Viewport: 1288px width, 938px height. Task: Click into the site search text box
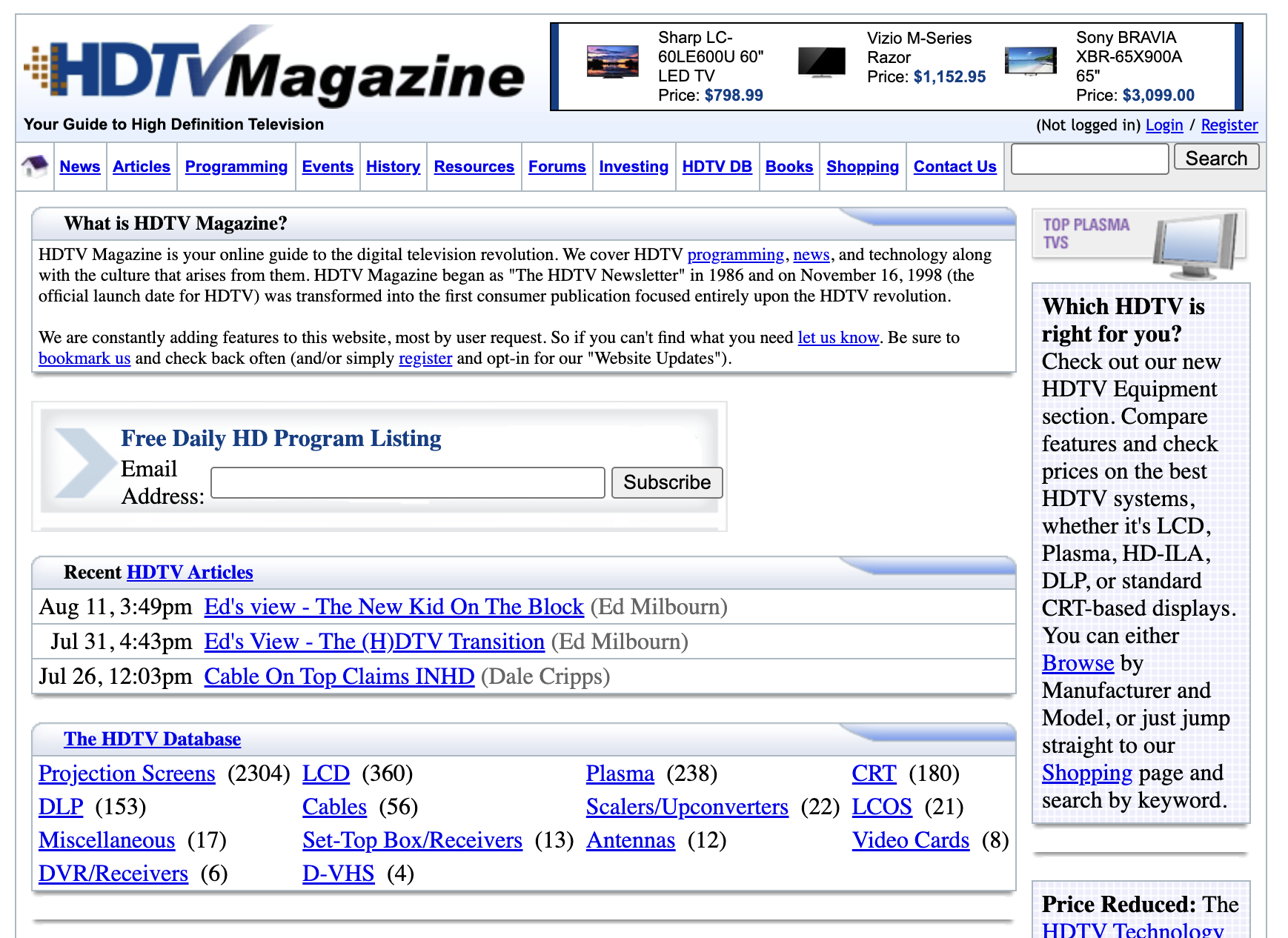click(1089, 159)
